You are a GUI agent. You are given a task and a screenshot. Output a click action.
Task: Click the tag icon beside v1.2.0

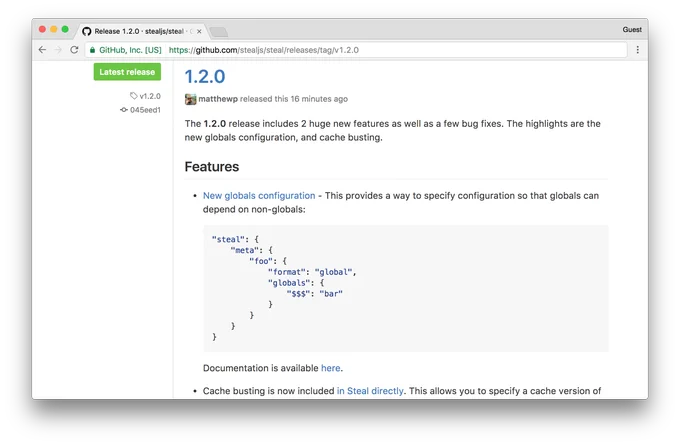tap(134, 95)
